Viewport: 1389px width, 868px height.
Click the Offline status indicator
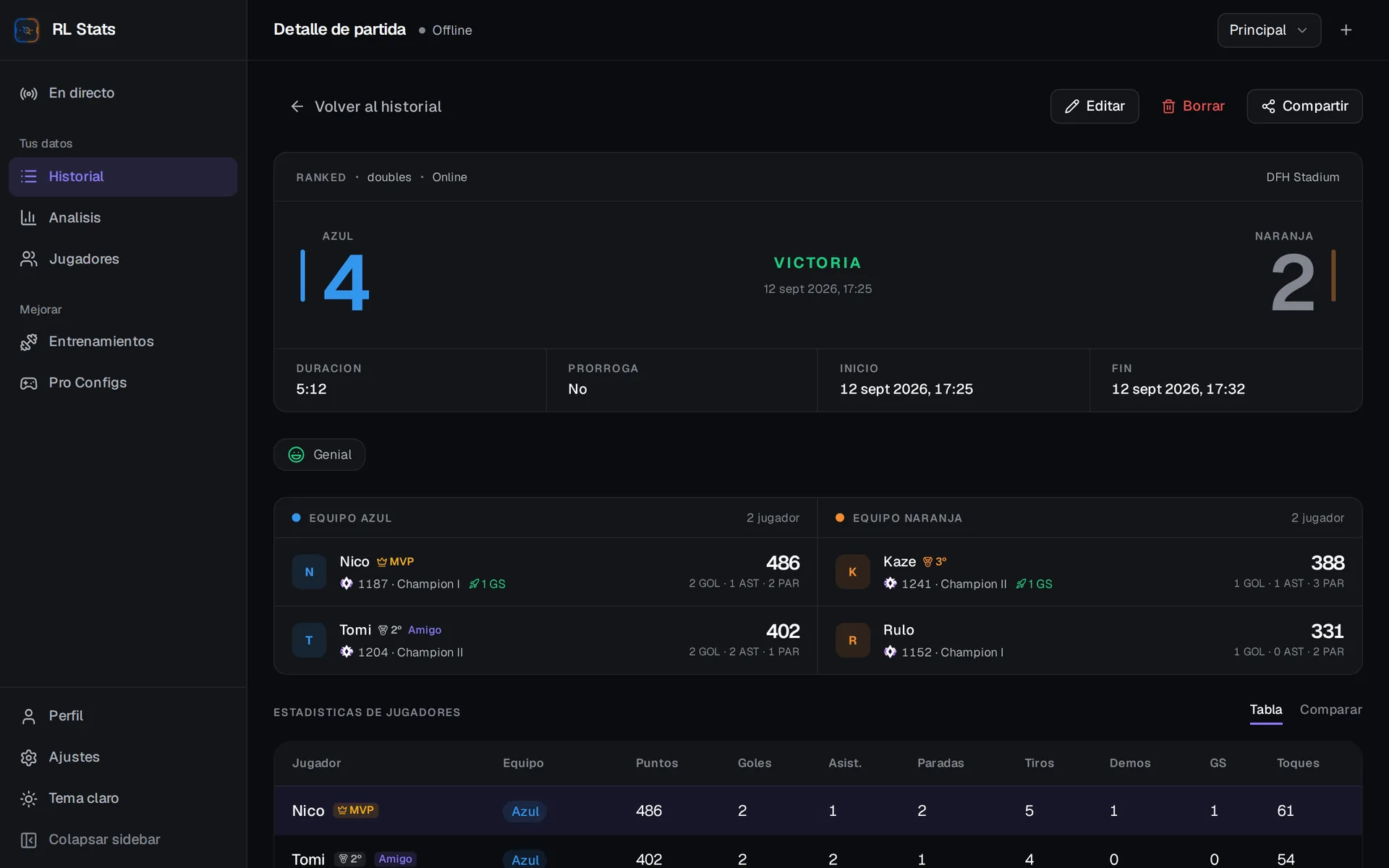pos(445,30)
